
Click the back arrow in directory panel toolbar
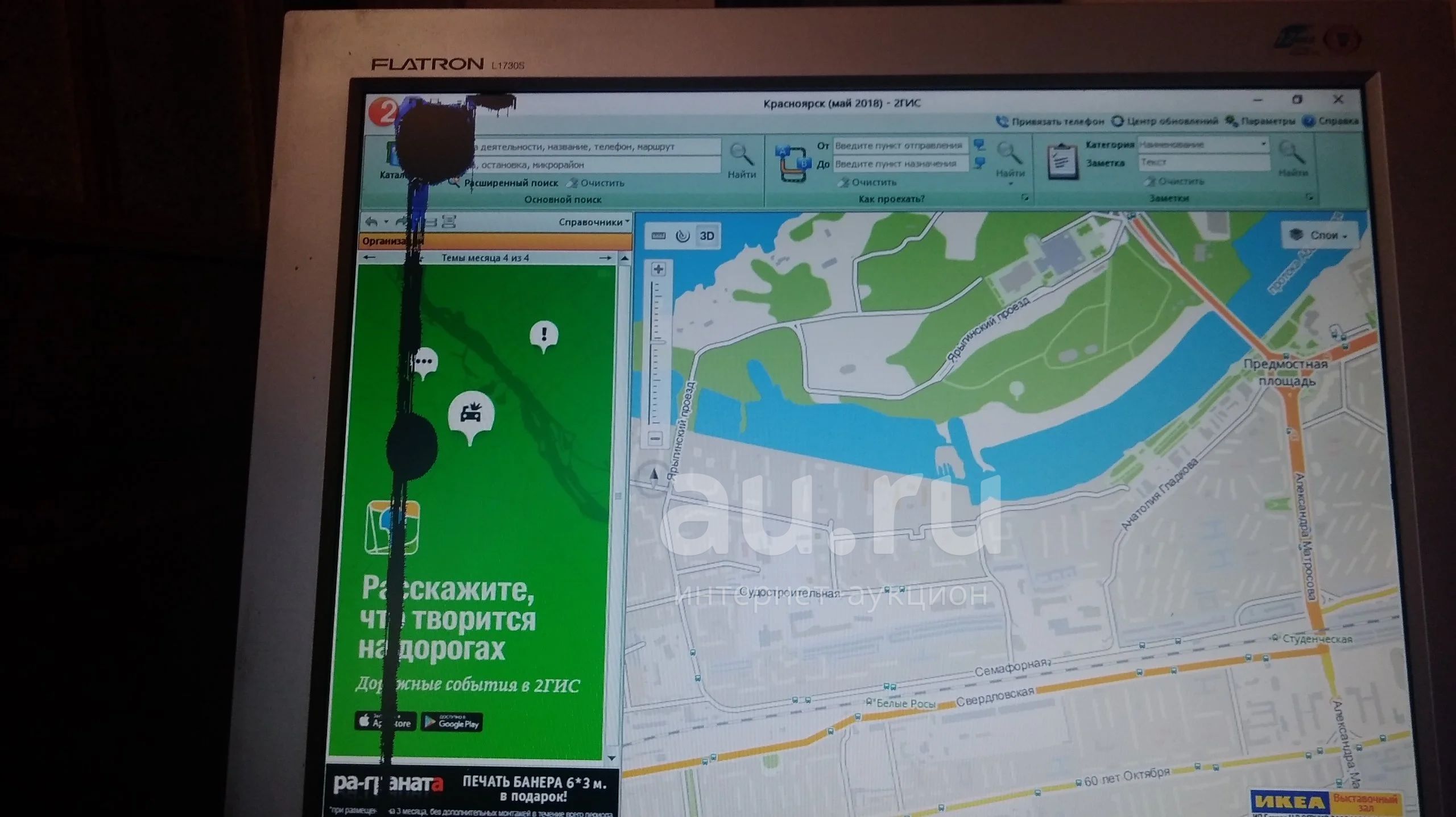click(371, 222)
